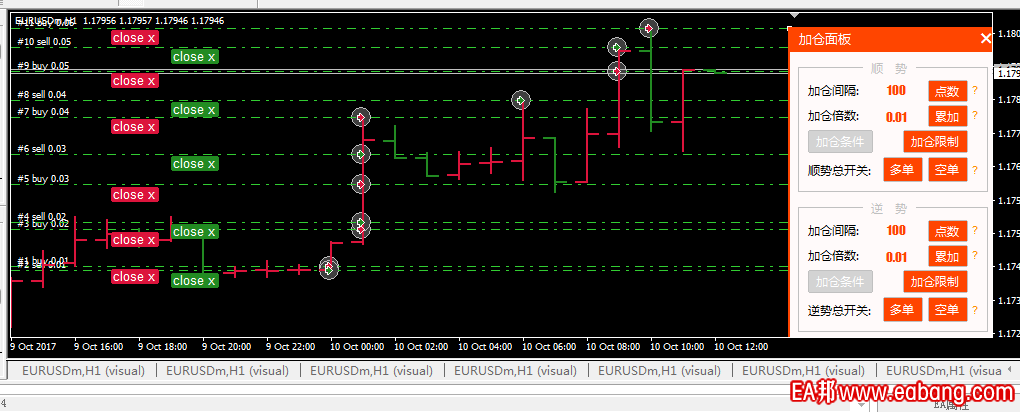Select the #8 sell 0.04 order label

pos(42,94)
